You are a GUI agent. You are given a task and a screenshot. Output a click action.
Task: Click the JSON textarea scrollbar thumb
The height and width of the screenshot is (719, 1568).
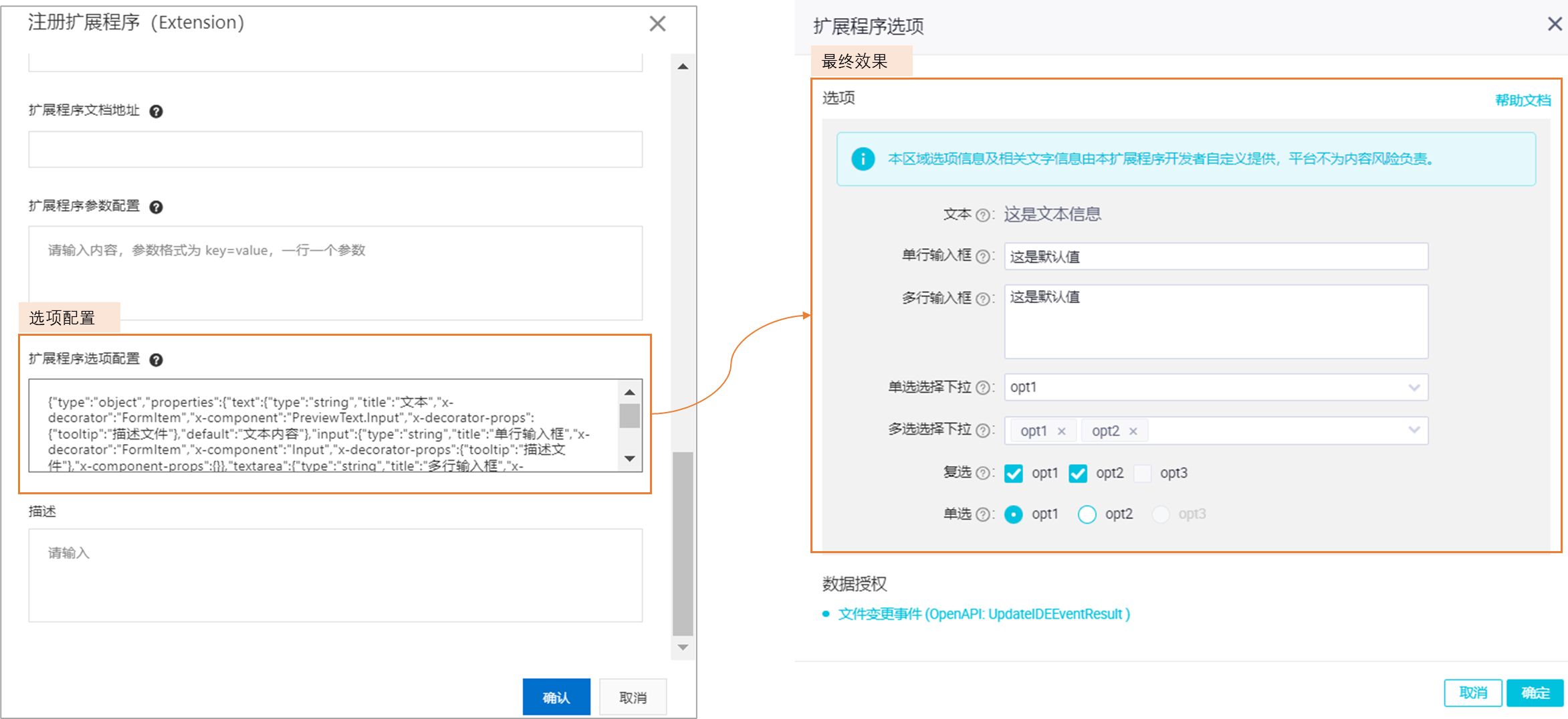point(629,415)
